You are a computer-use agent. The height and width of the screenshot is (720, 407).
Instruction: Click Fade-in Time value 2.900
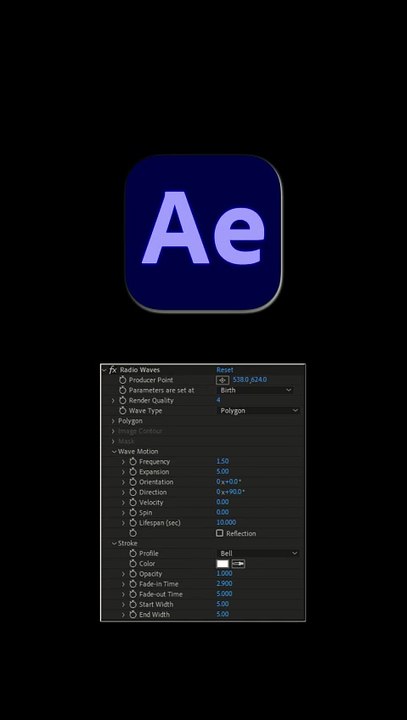tap(224, 584)
